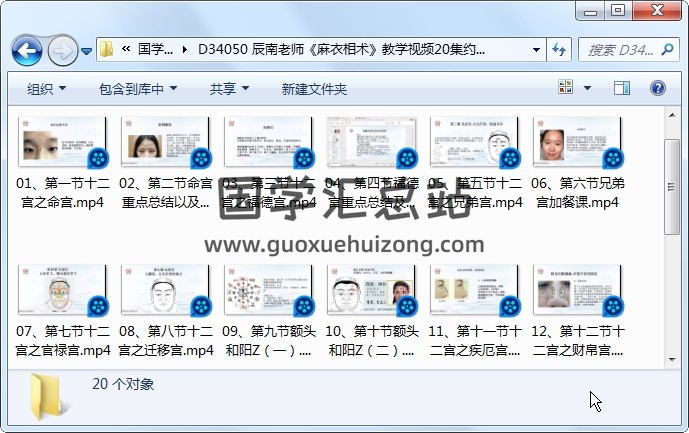Click the Back navigation arrow
The width and height of the screenshot is (689, 433).
26,49
